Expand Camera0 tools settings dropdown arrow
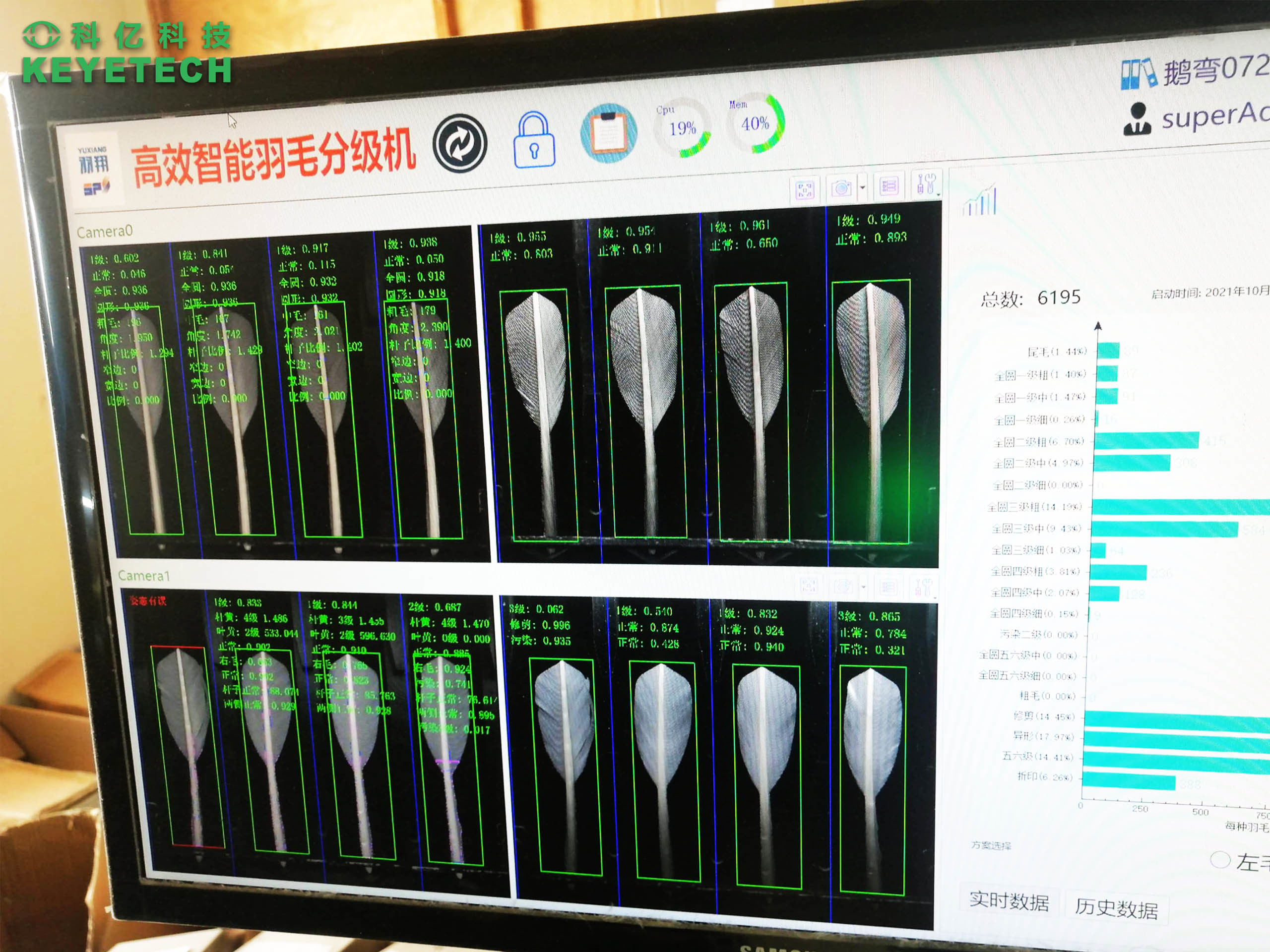Screen dimensions: 1270x952 [x=938, y=195]
